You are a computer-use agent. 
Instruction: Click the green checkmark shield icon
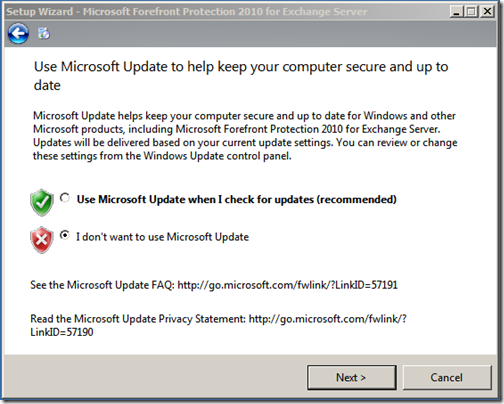[42, 202]
